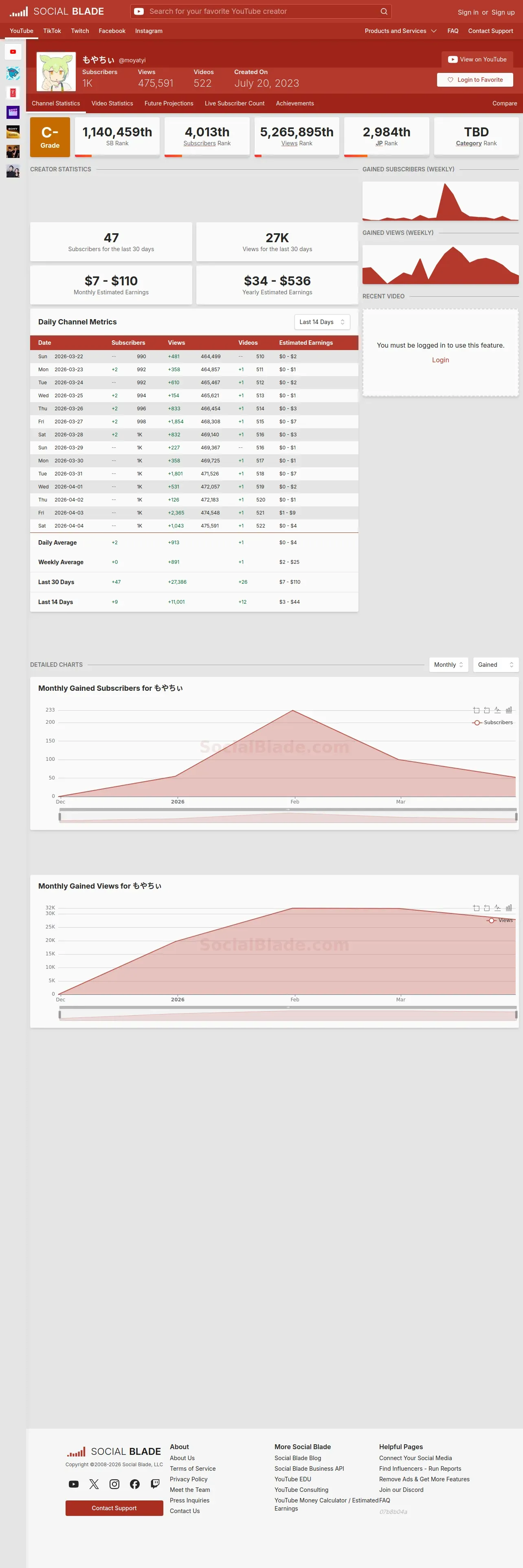Screen dimensions: 523x1568
Task: Click the View on YouTube button
Action: [477, 60]
